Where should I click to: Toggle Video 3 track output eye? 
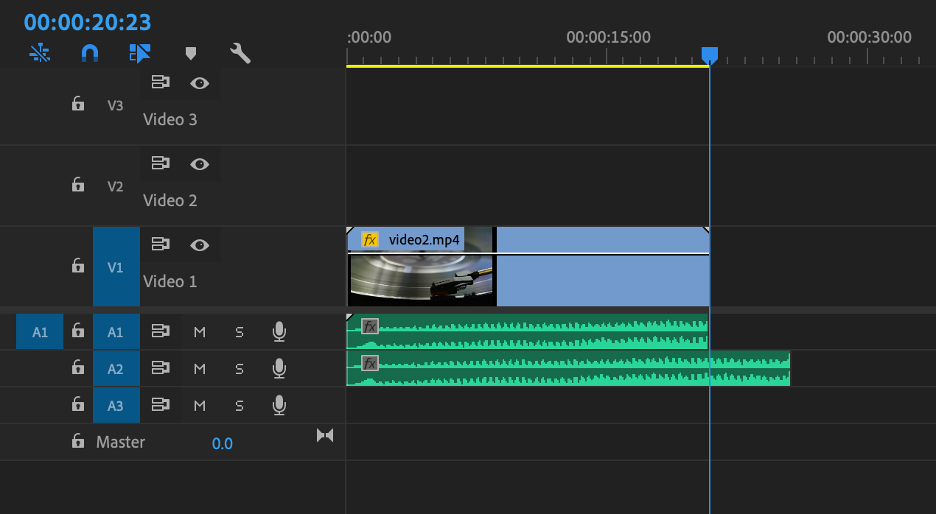click(x=200, y=83)
